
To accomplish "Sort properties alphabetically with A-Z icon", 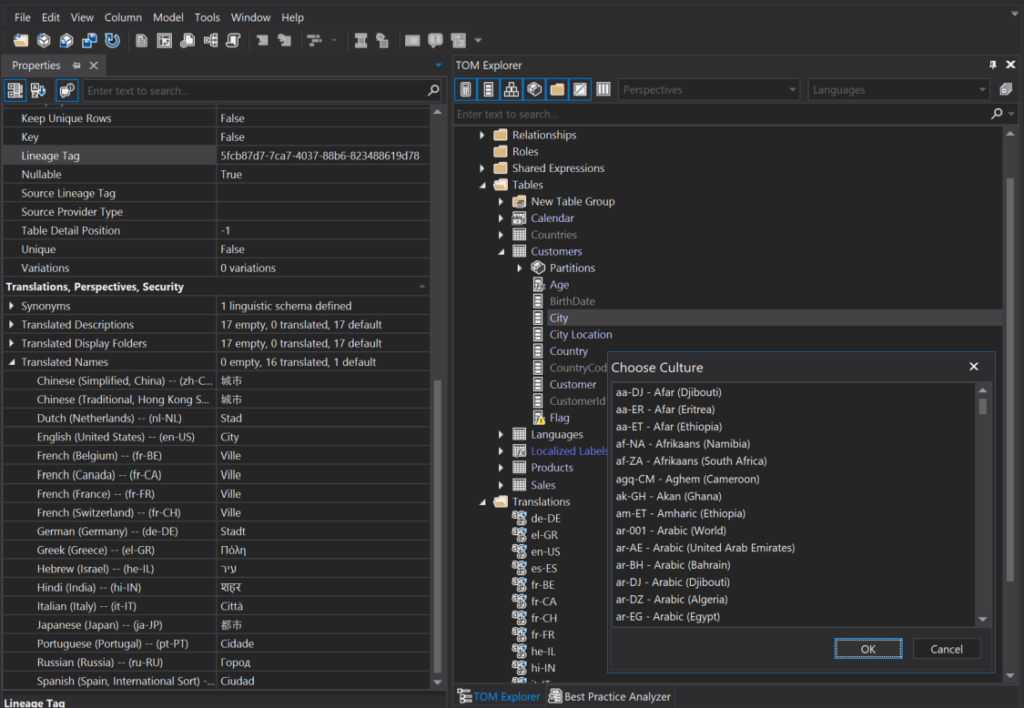I will 38,90.
